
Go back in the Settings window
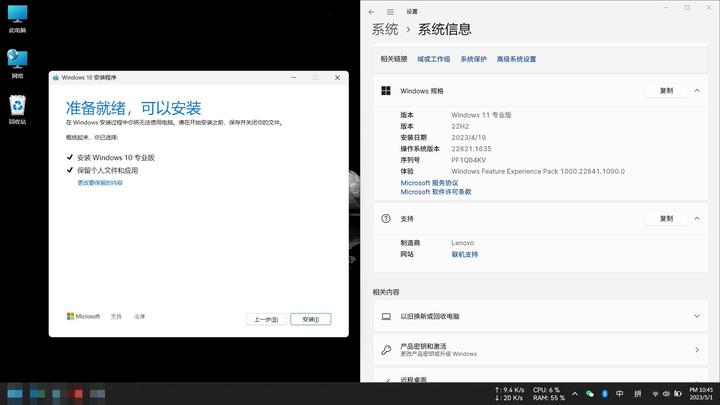[371, 12]
